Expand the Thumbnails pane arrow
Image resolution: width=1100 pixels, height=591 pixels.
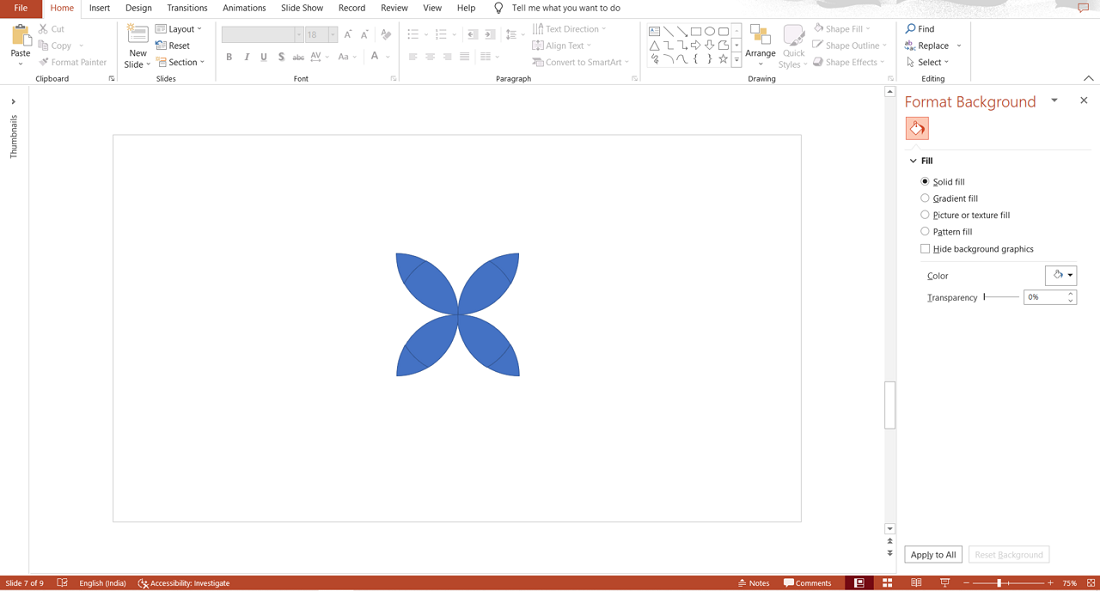click(14, 101)
